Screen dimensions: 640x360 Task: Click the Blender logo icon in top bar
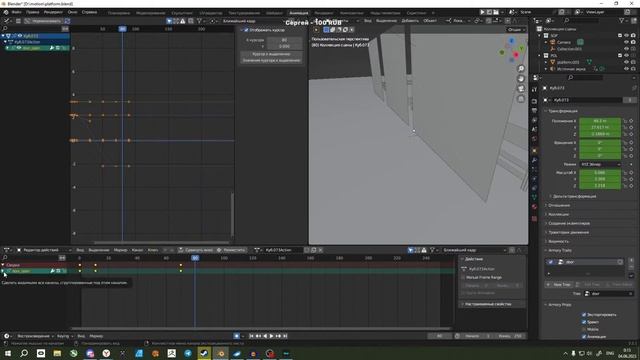[x=6, y=12]
